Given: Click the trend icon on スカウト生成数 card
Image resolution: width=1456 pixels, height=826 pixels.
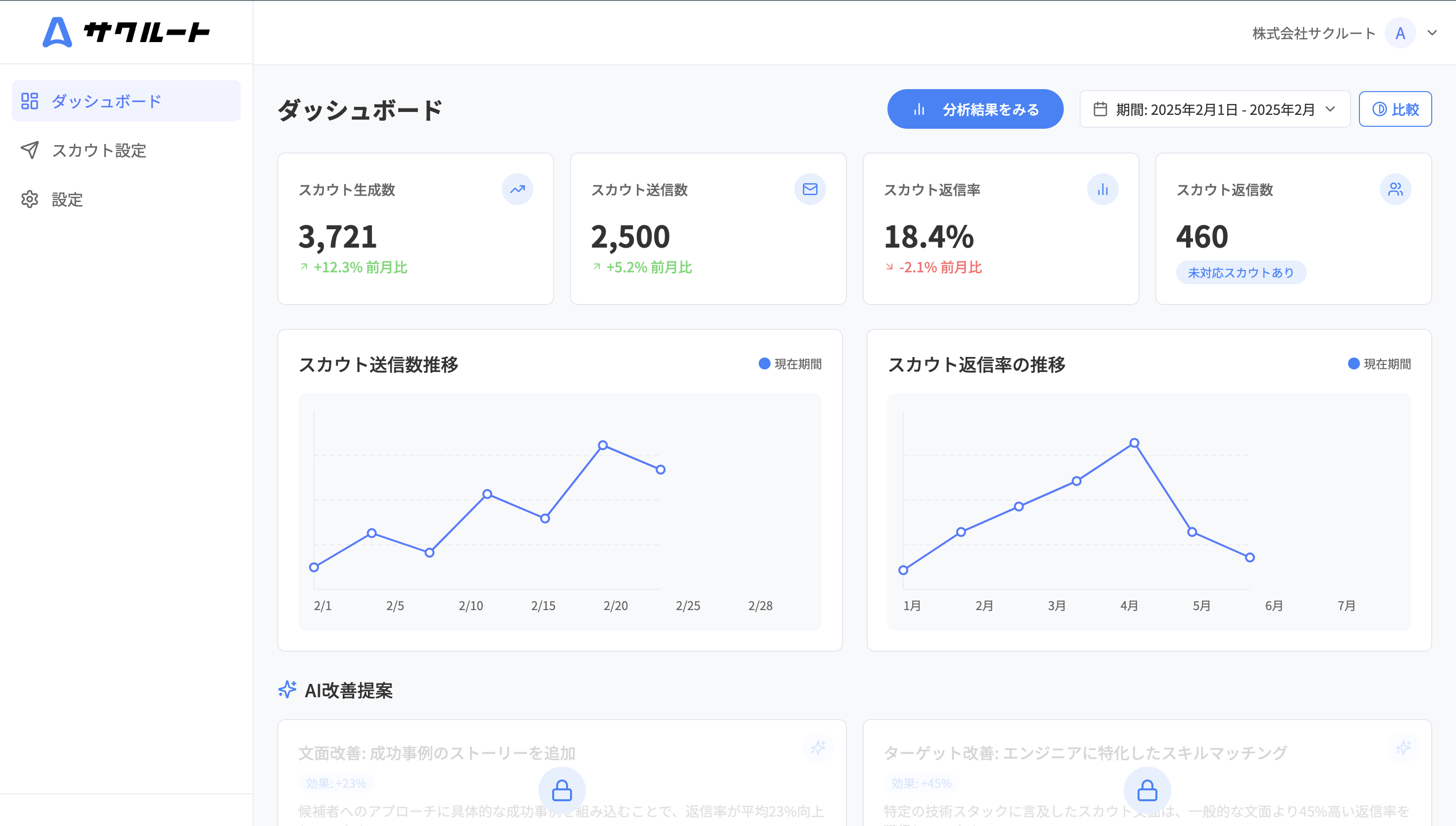Looking at the screenshot, I should [517, 189].
